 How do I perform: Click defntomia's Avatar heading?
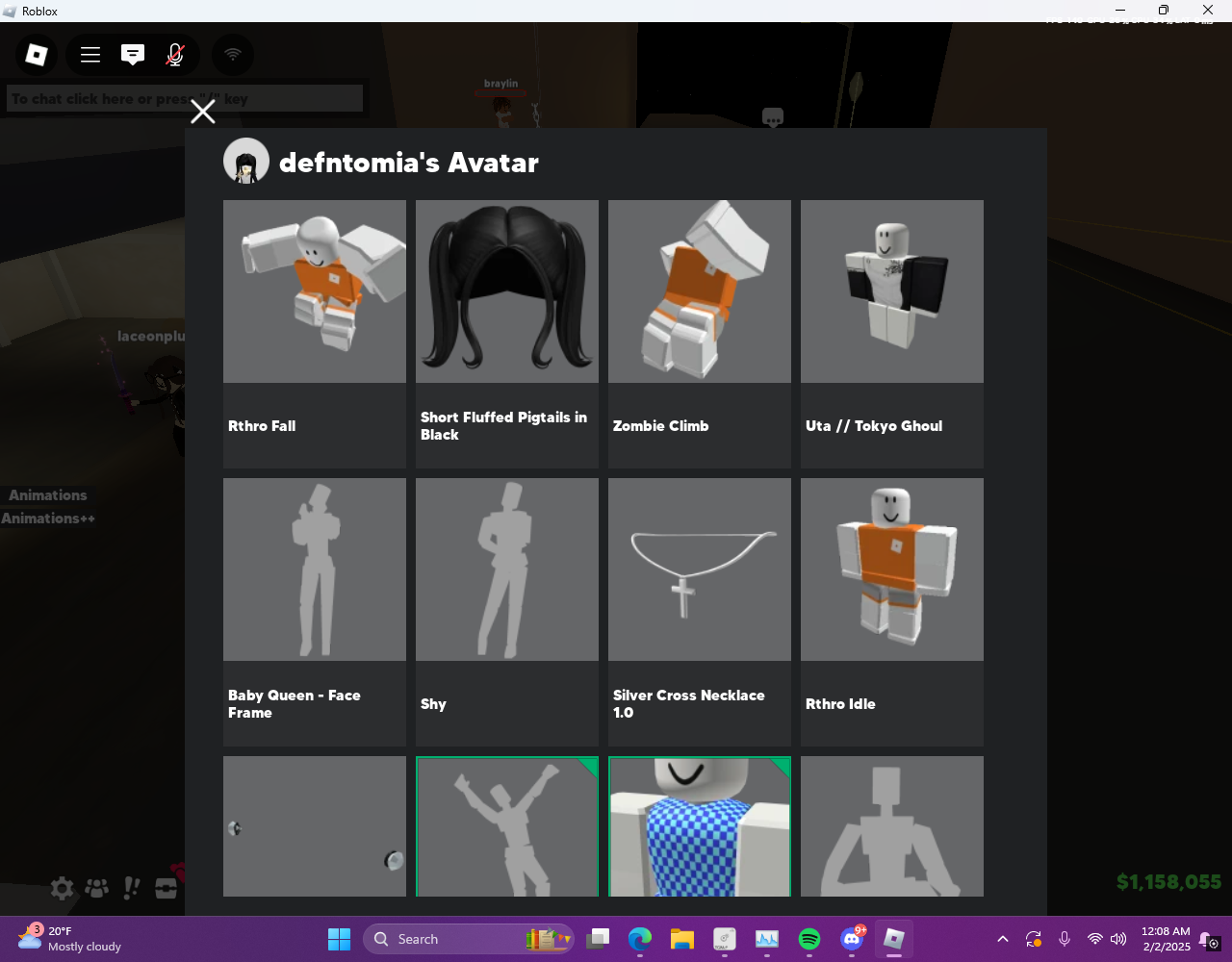(x=409, y=163)
